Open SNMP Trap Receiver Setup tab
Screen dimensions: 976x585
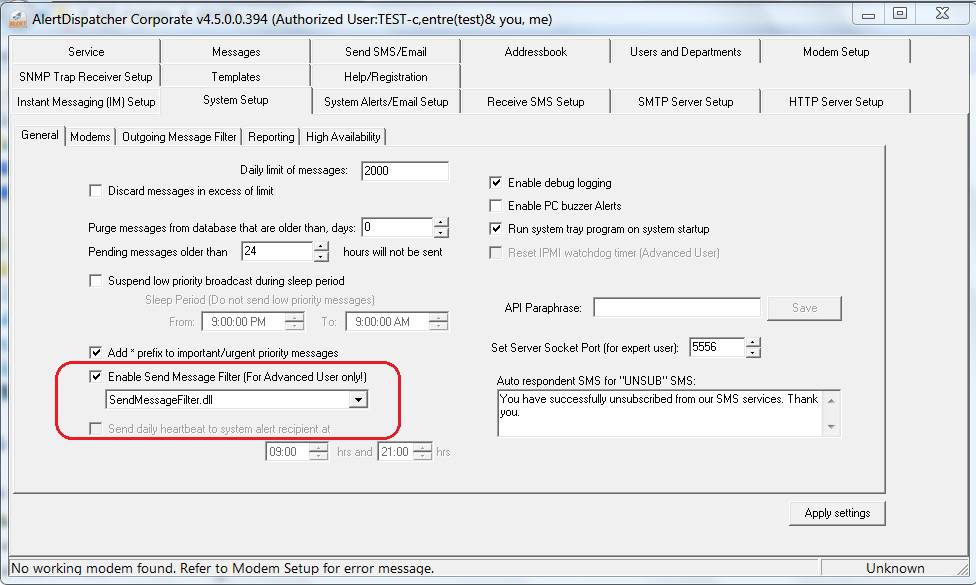click(x=86, y=77)
